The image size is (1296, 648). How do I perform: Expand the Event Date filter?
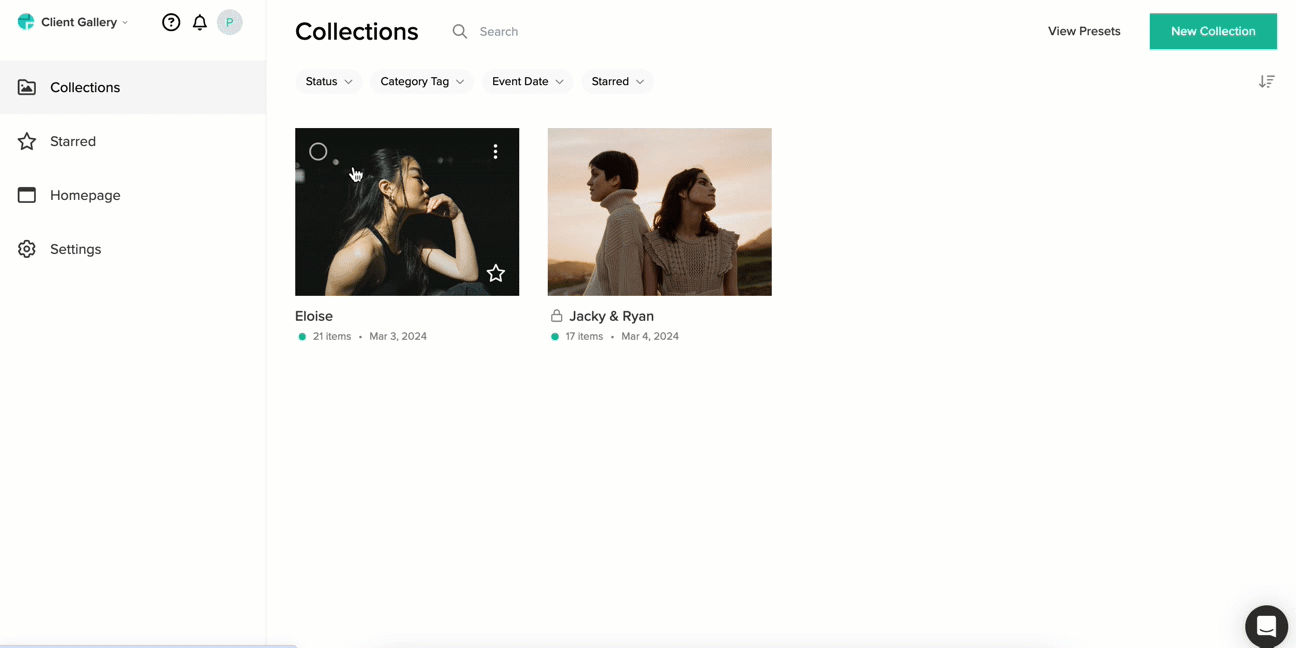click(528, 81)
